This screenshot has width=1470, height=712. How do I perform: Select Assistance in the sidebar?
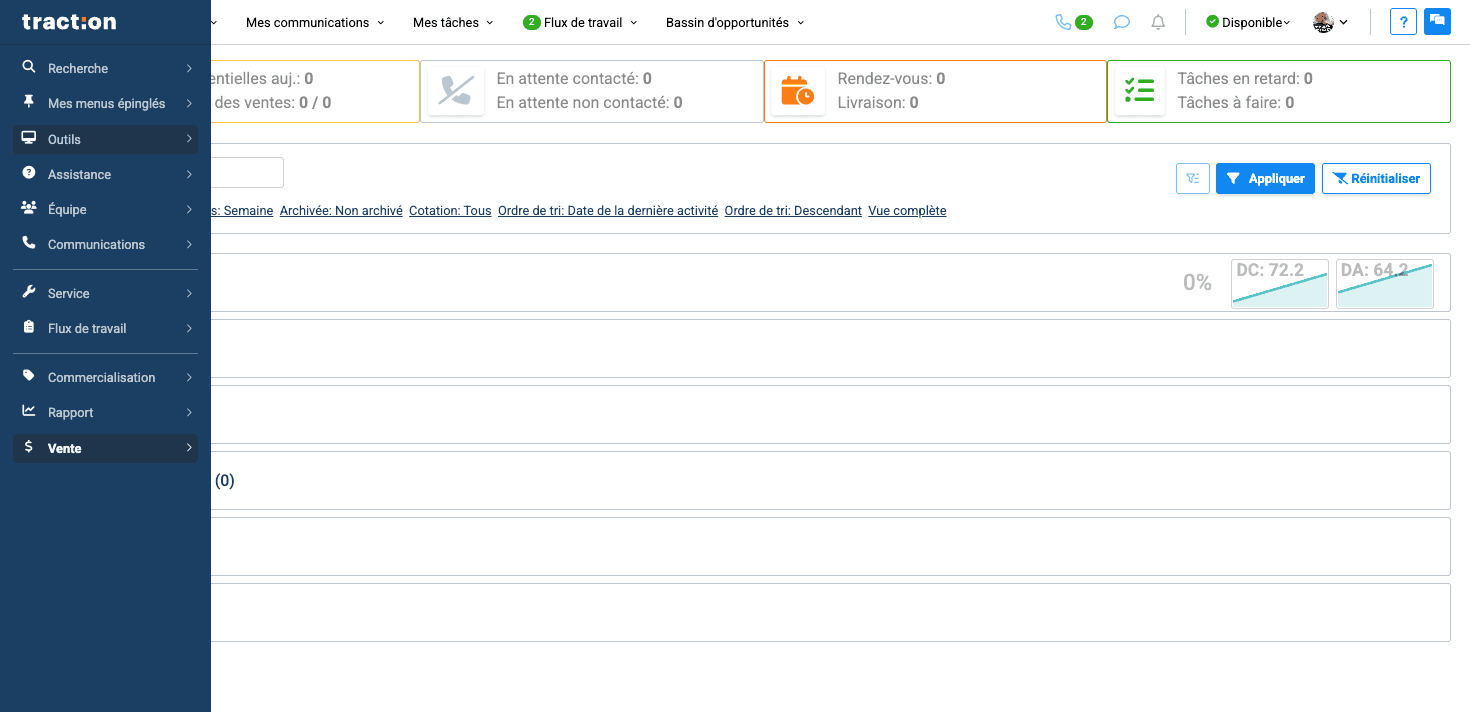click(105, 174)
